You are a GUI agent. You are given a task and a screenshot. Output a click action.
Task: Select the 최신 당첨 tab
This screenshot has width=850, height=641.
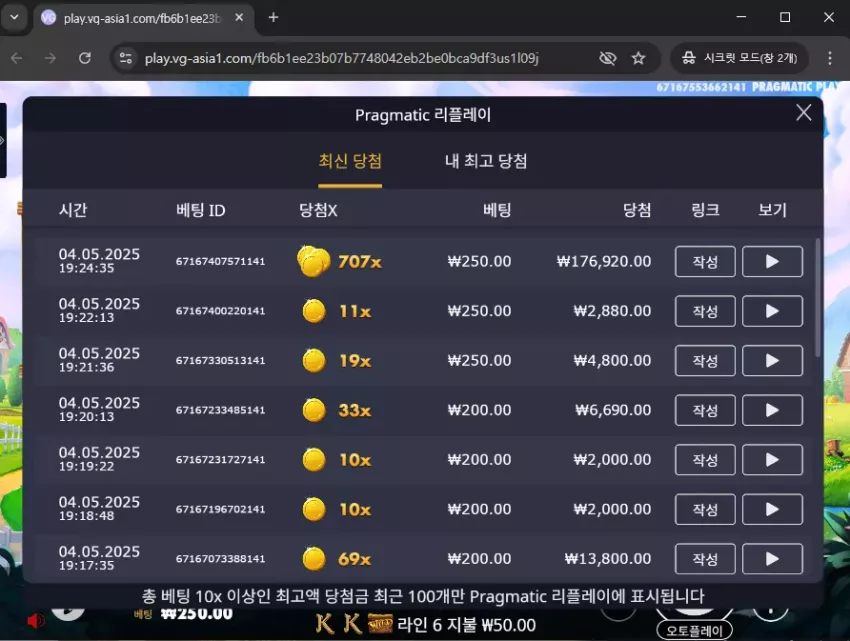pyautogui.click(x=350, y=161)
